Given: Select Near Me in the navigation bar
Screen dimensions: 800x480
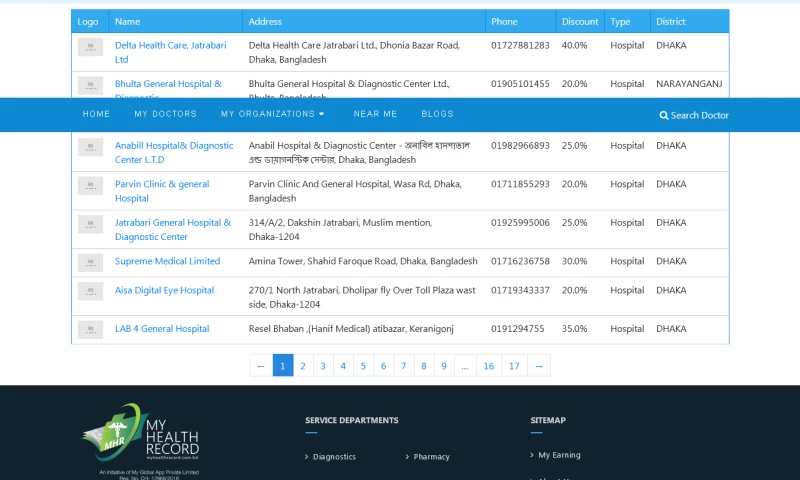Looking at the screenshot, I should point(375,114).
